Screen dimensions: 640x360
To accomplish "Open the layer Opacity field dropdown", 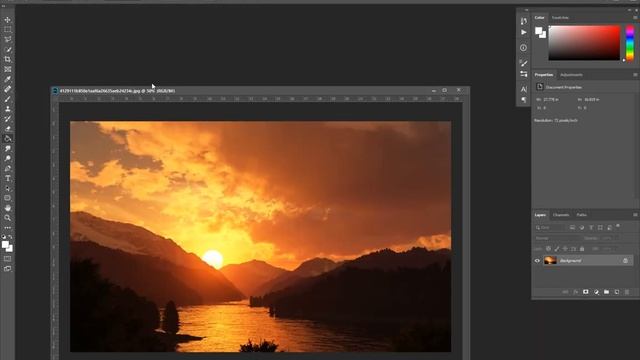I will [x=611, y=238].
